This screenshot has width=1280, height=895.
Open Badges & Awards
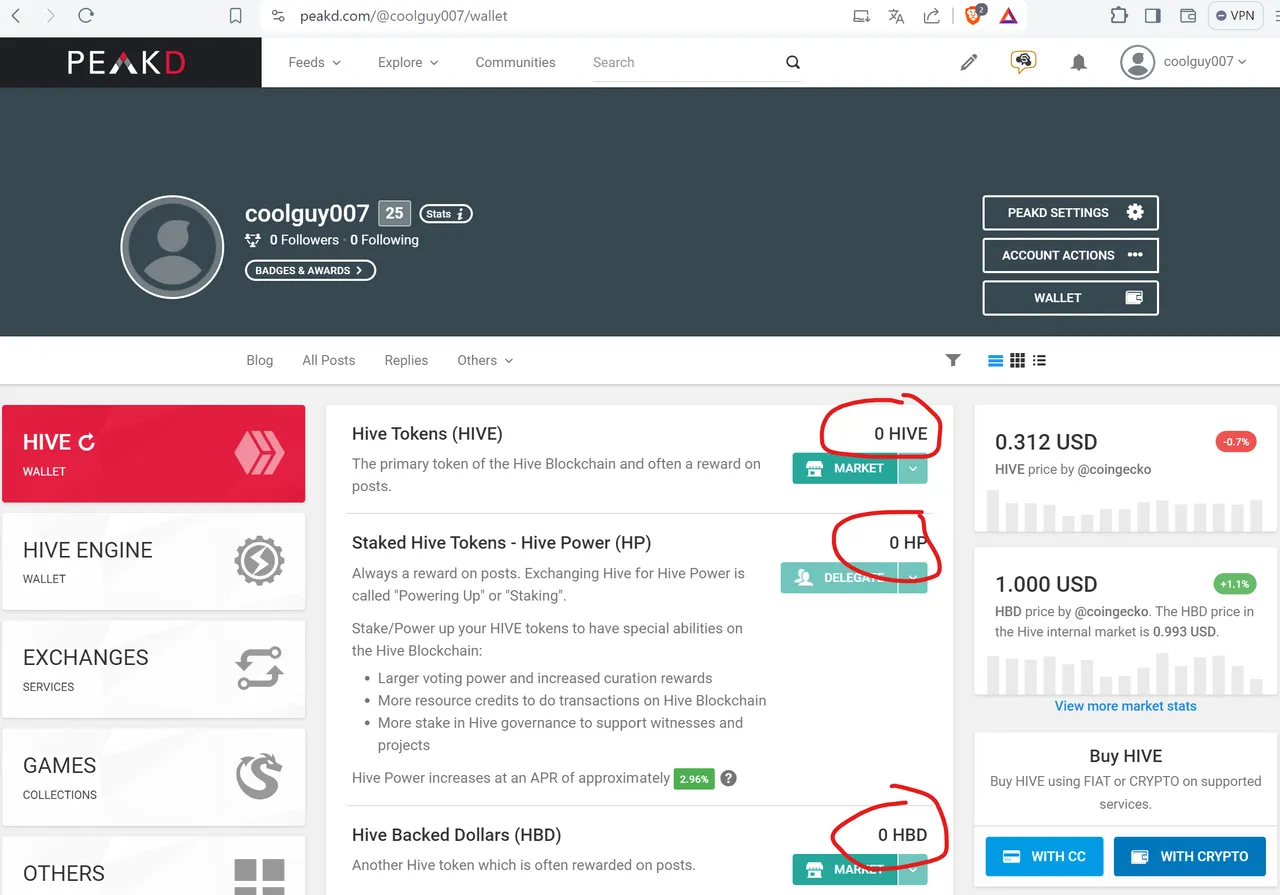point(310,270)
